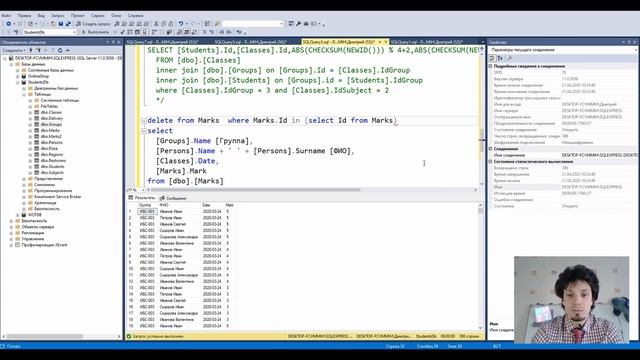
Task: Expand the OnlineShop database node
Action: click(18, 76)
